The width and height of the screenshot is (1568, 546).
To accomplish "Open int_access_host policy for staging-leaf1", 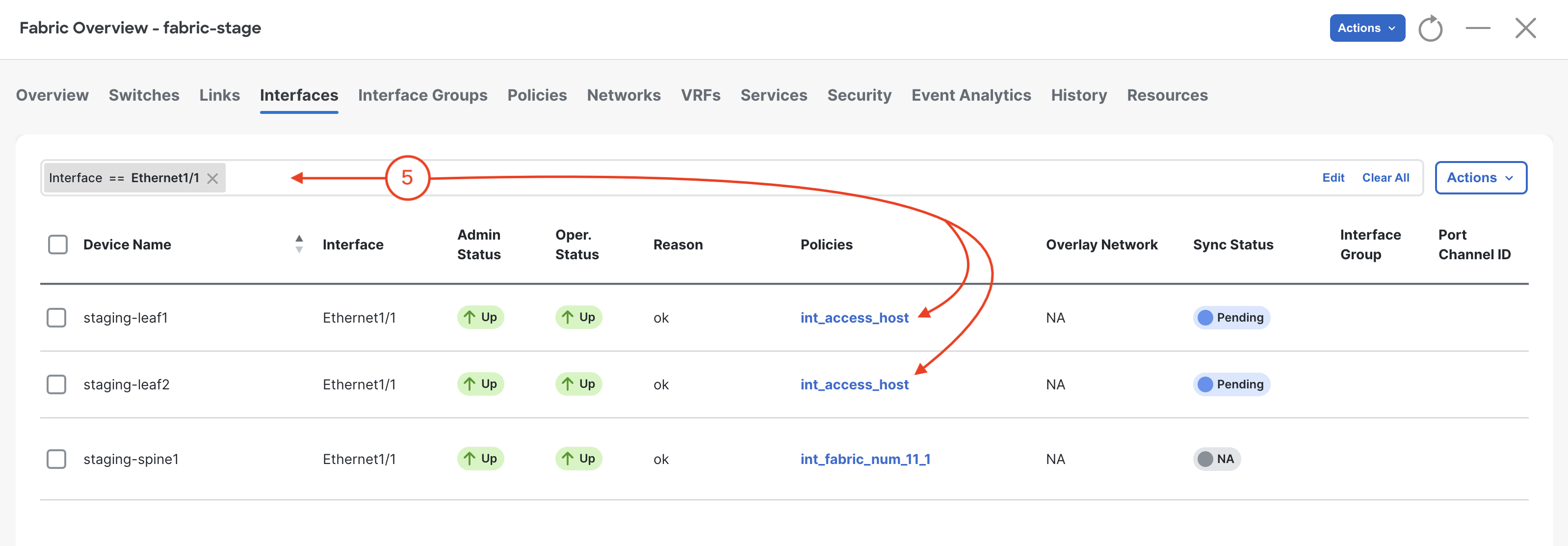I will click(x=854, y=318).
